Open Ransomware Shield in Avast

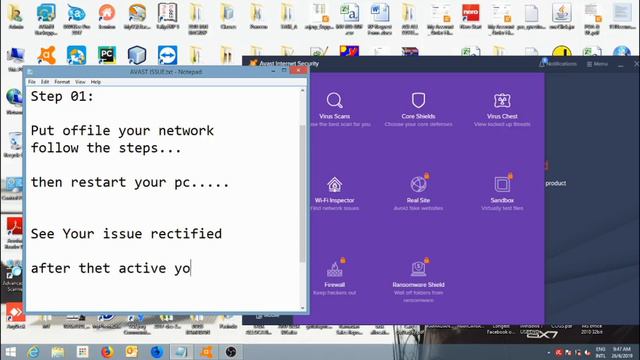[418, 280]
